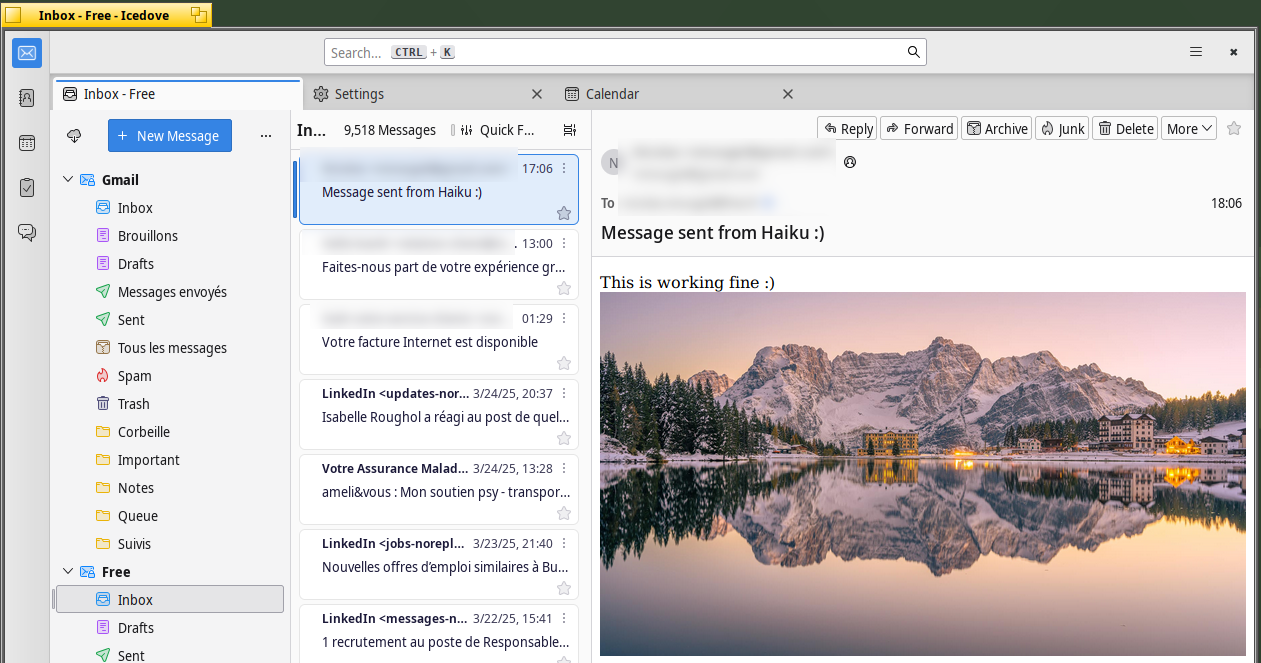
Task: Open the Calendar space from the sidebar
Action: [x=27, y=143]
